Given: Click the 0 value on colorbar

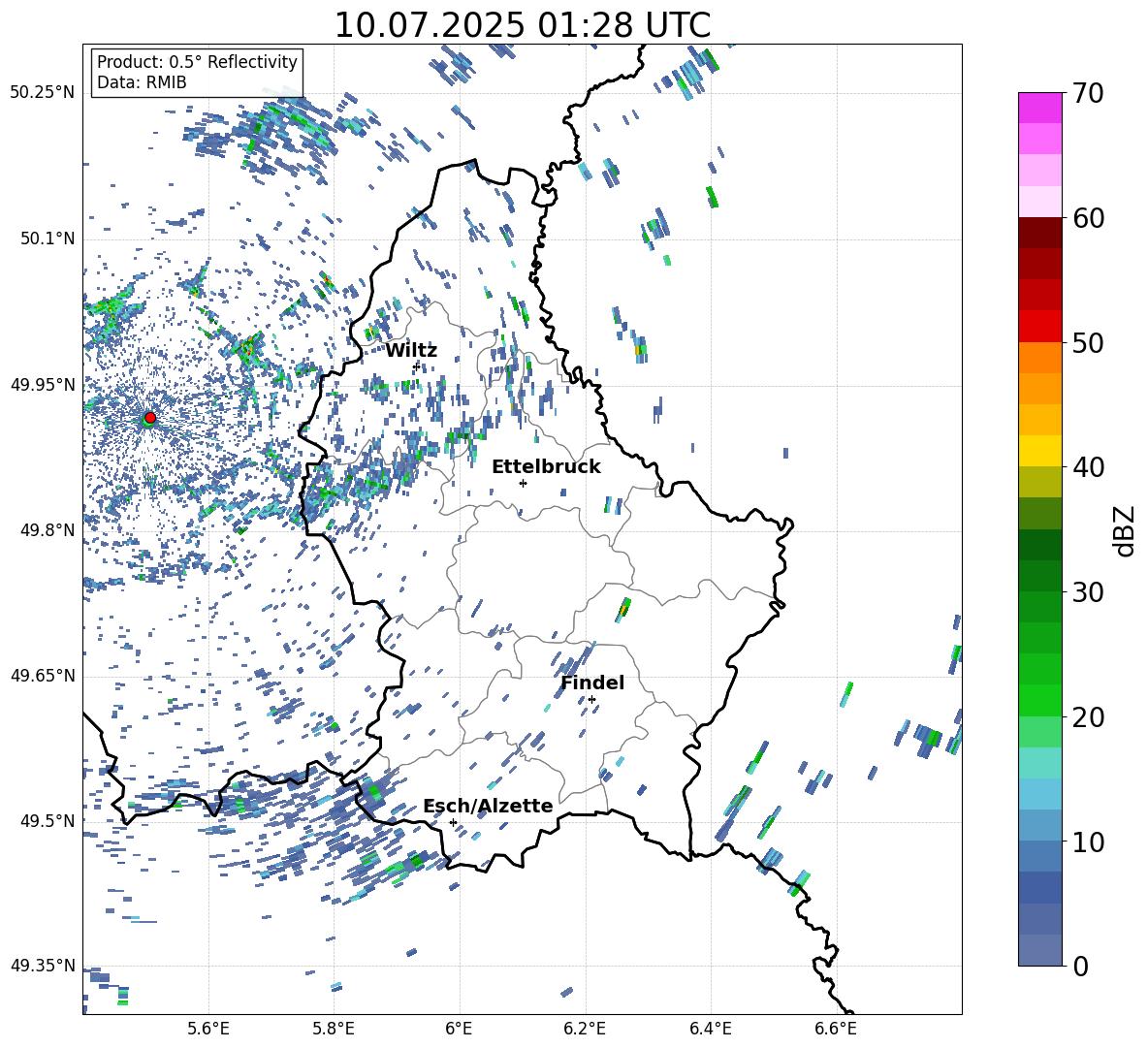Looking at the screenshot, I should tap(1079, 966).
